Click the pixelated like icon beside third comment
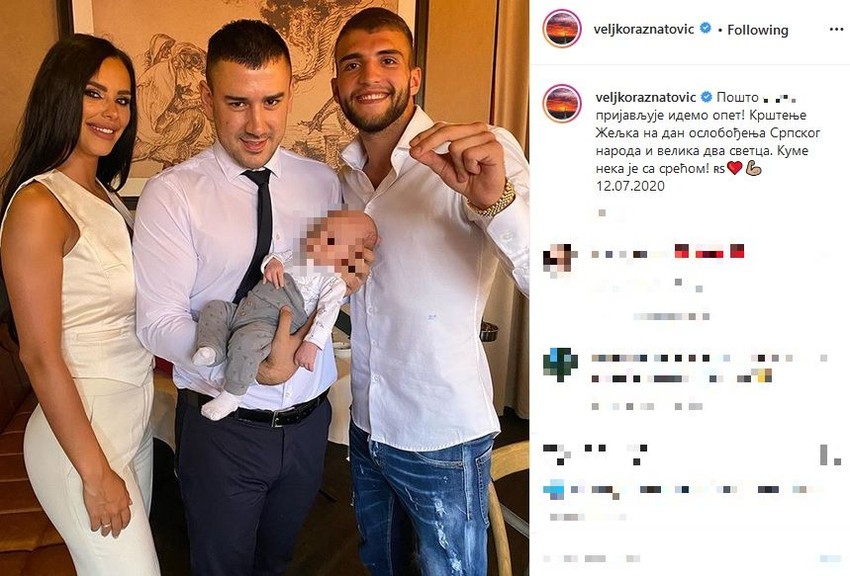The width and height of the screenshot is (850, 576). point(825,455)
